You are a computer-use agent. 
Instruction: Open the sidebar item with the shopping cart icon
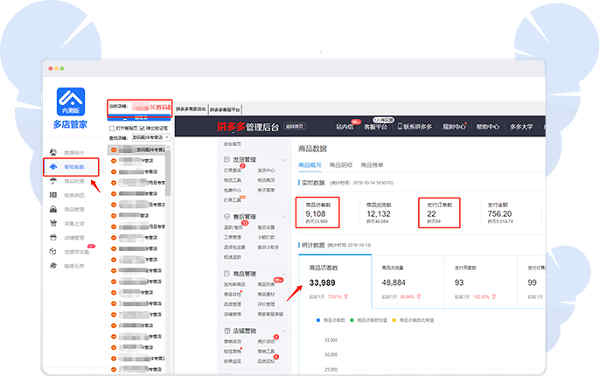54,223
